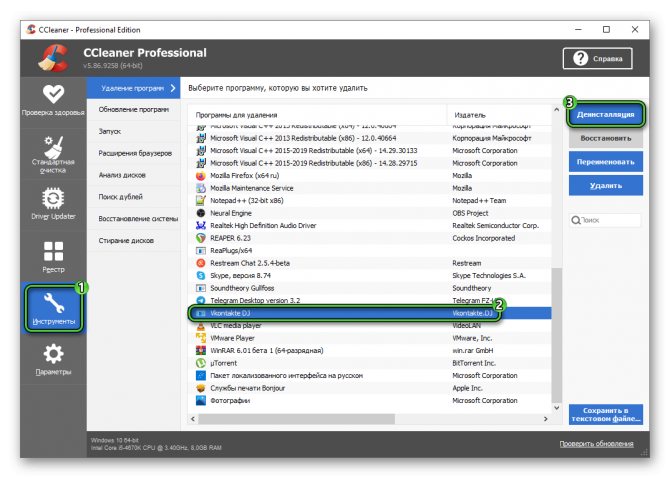Click the Restream Chat program icon

click(x=200, y=263)
